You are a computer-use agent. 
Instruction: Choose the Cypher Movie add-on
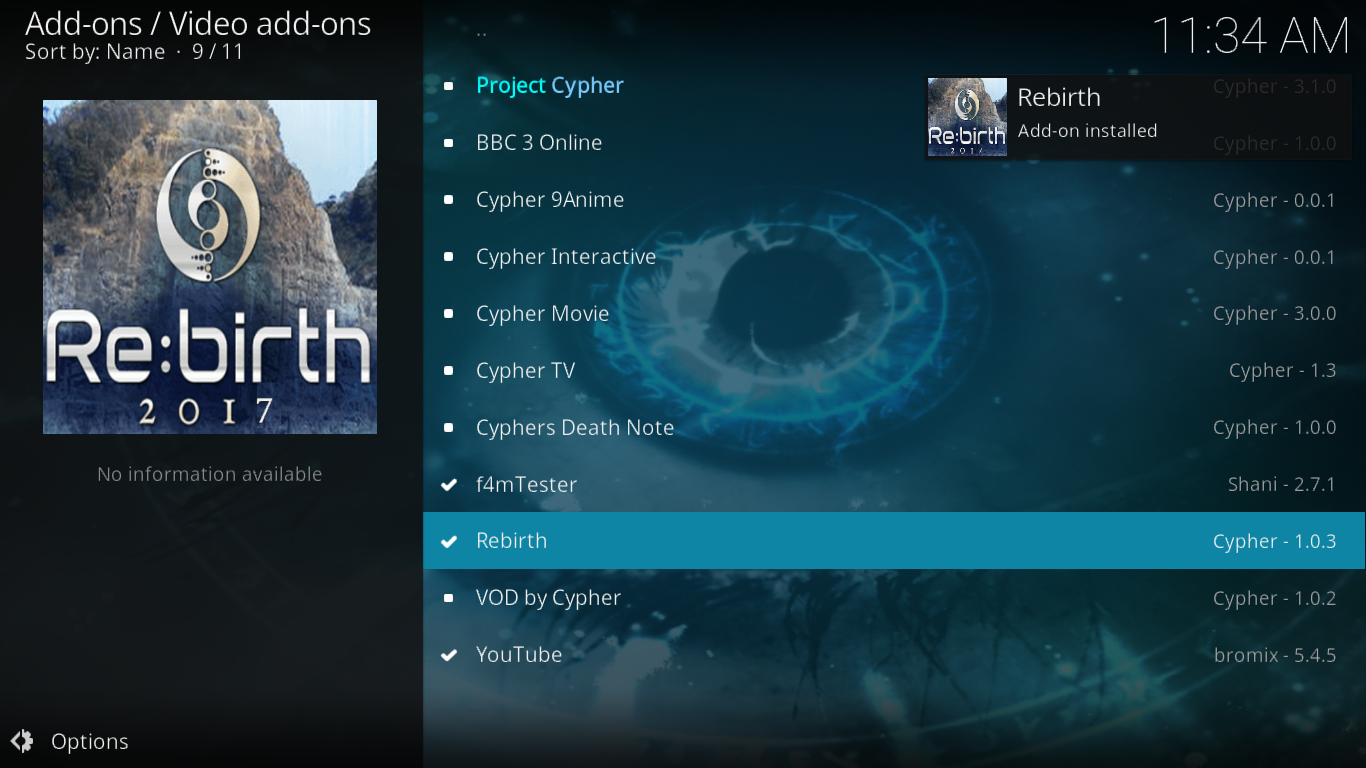pos(894,314)
